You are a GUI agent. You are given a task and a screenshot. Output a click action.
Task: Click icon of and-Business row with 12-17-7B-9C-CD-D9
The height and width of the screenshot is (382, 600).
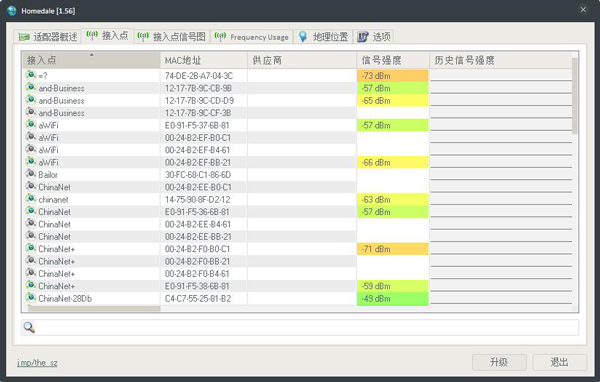click(x=31, y=100)
